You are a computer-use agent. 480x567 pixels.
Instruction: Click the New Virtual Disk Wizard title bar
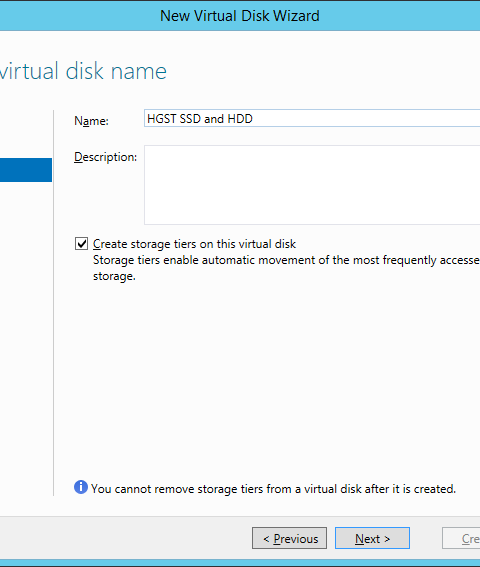pos(240,16)
